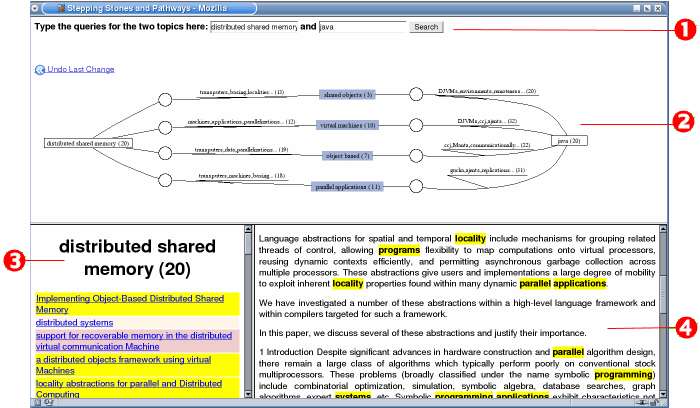Click circle node between parallel applications and java

click(416, 186)
